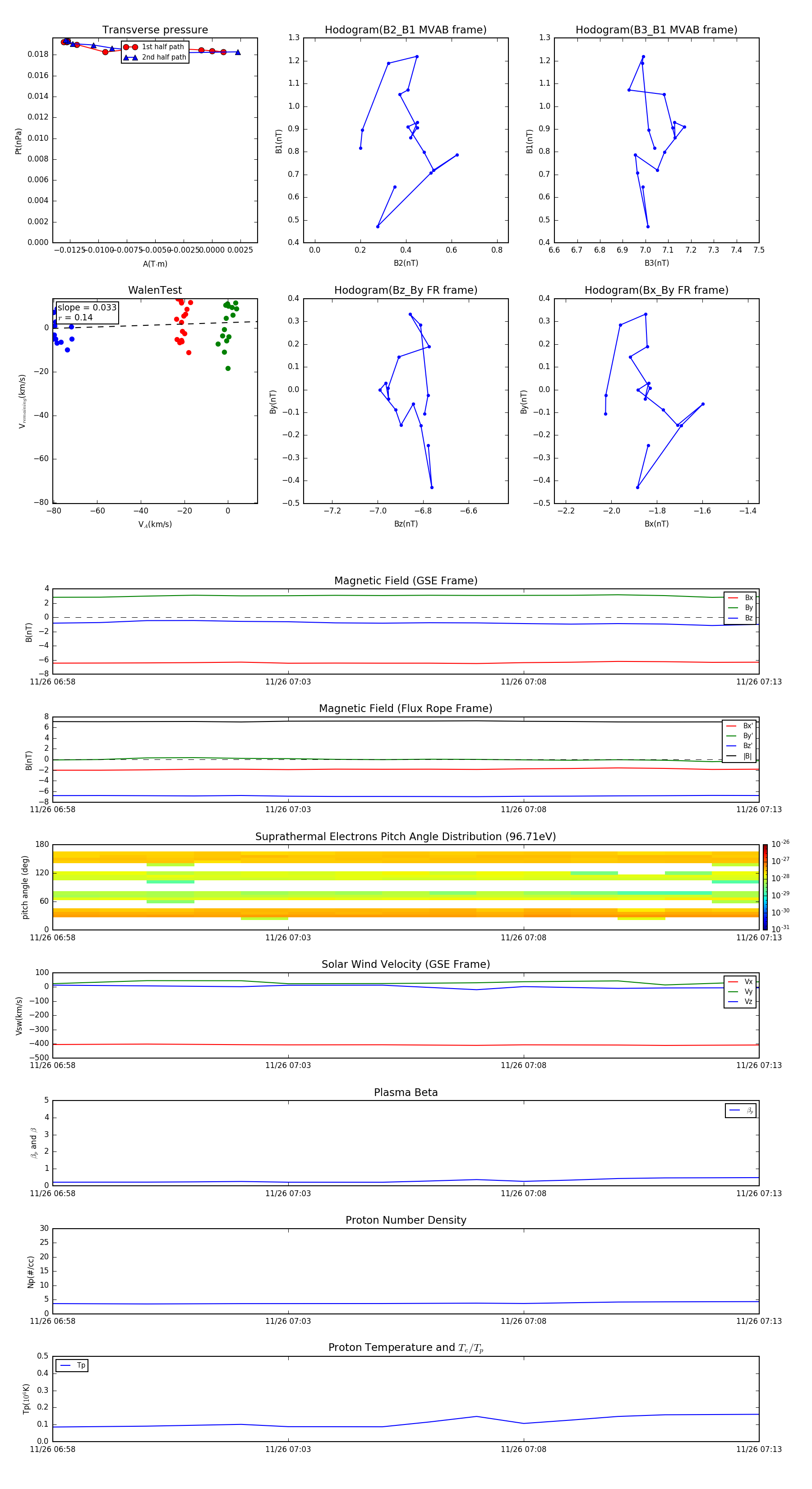Click the Bx legend entry in GSE plot
The height and width of the screenshot is (1489, 812).
pyautogui.click(x=740, y=598)
